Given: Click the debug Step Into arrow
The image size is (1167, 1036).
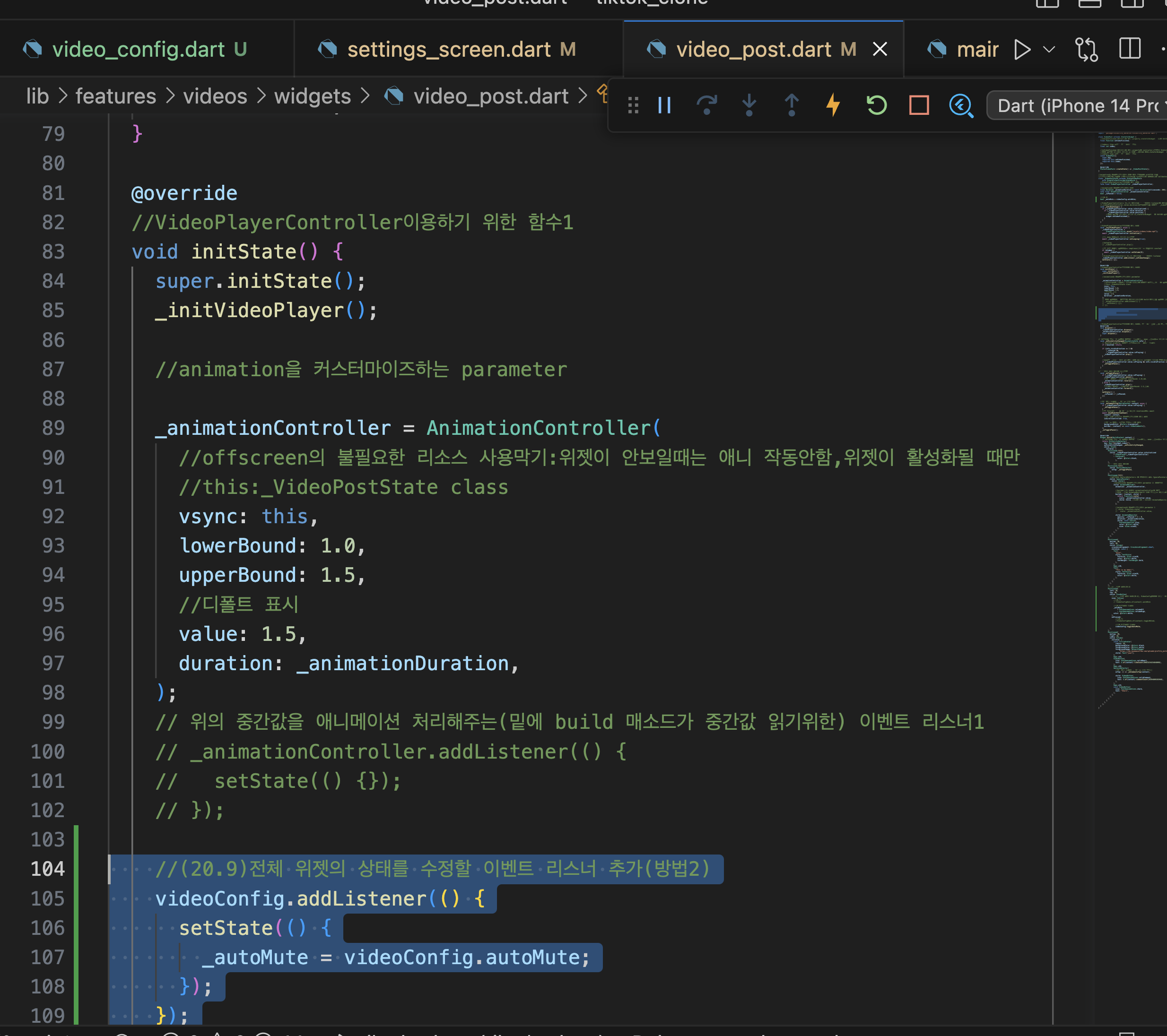Looking at the screenshot, I should point(749,105).
